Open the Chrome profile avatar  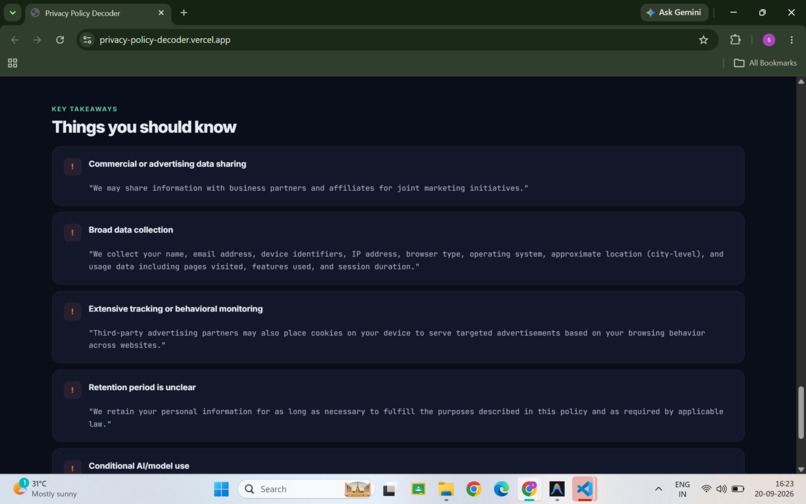pyautogui.click(x=768, y=40)
